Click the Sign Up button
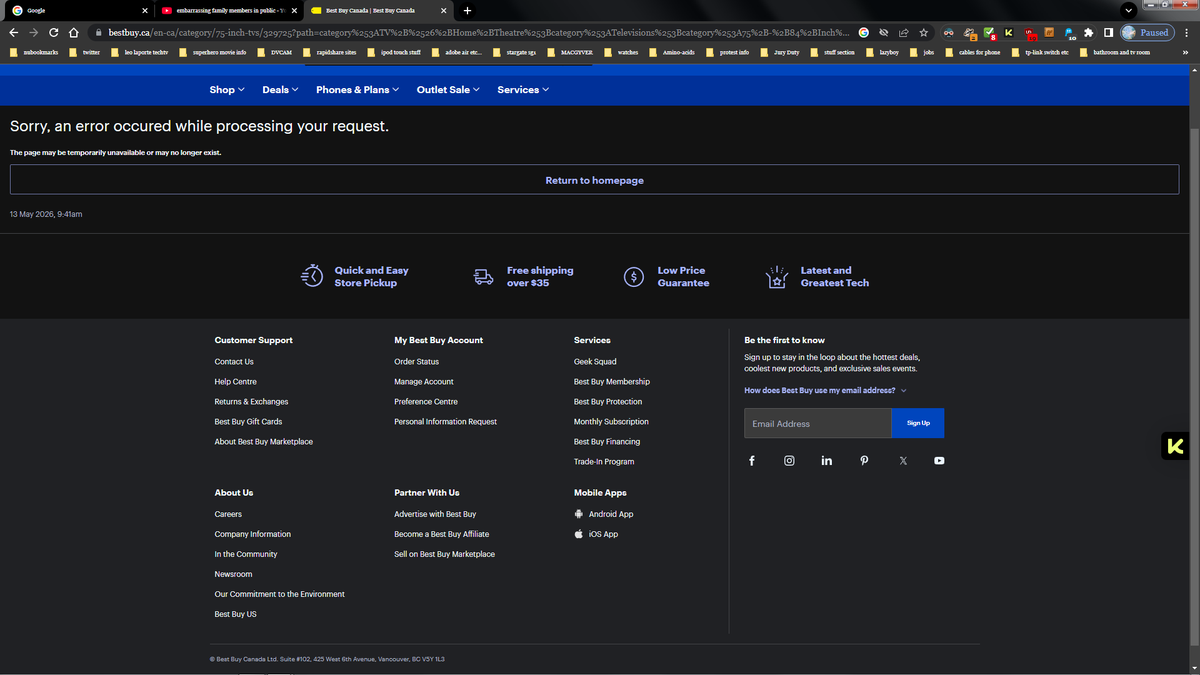Image resolution: width=1200 pixels, height=675 pixels. point(918,423)
